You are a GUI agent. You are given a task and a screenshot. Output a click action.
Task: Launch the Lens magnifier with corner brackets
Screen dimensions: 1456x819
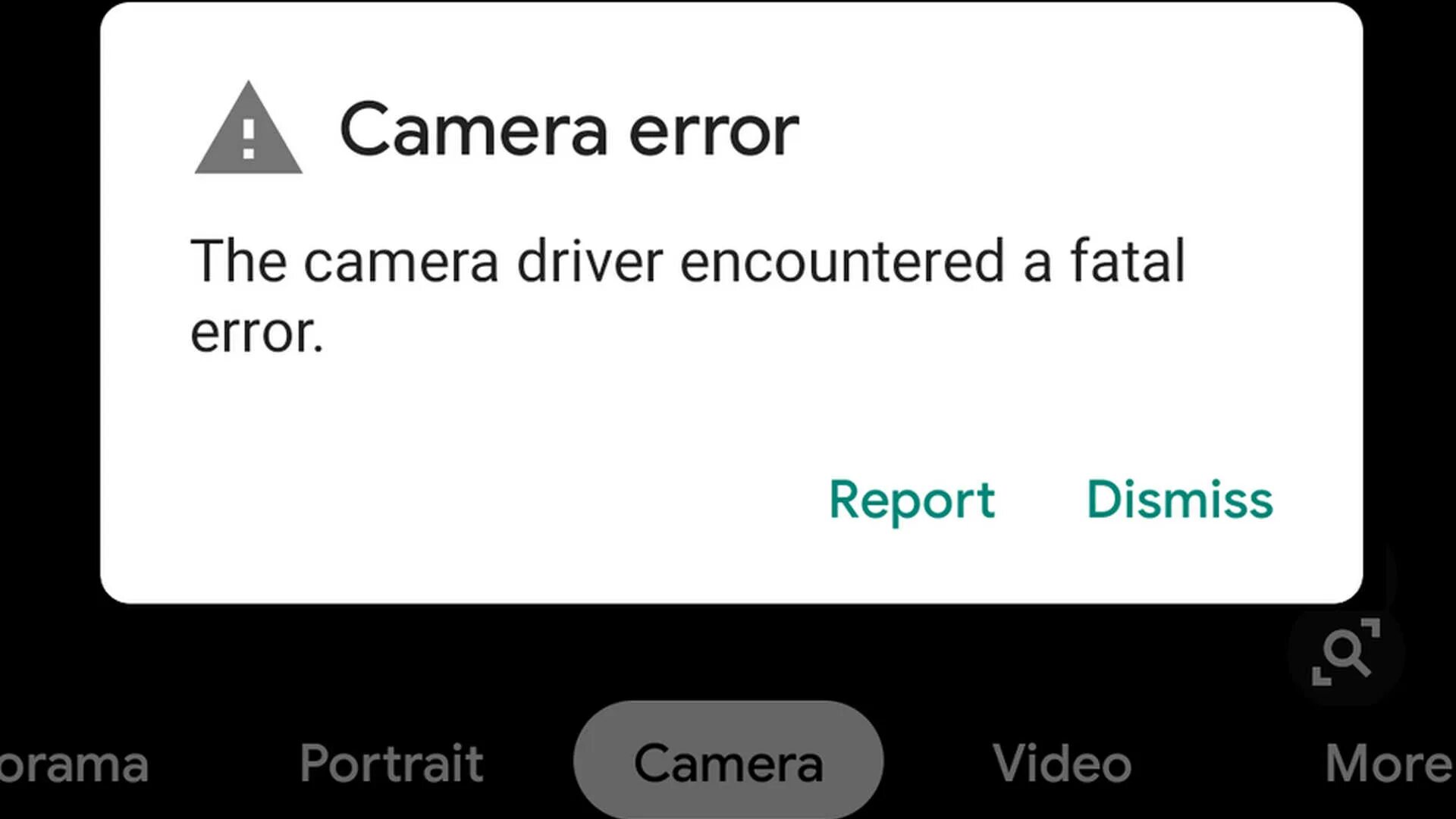(x=1346, y=651)
